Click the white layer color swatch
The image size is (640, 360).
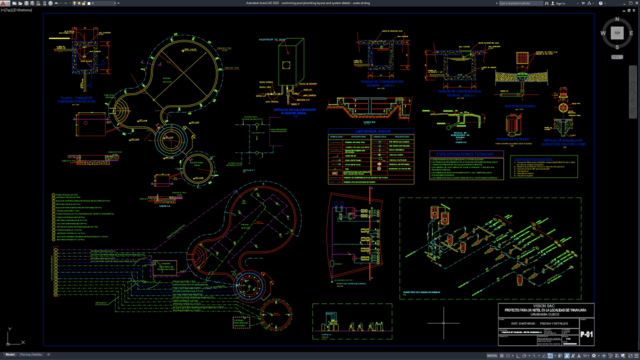tap(89, 3)
